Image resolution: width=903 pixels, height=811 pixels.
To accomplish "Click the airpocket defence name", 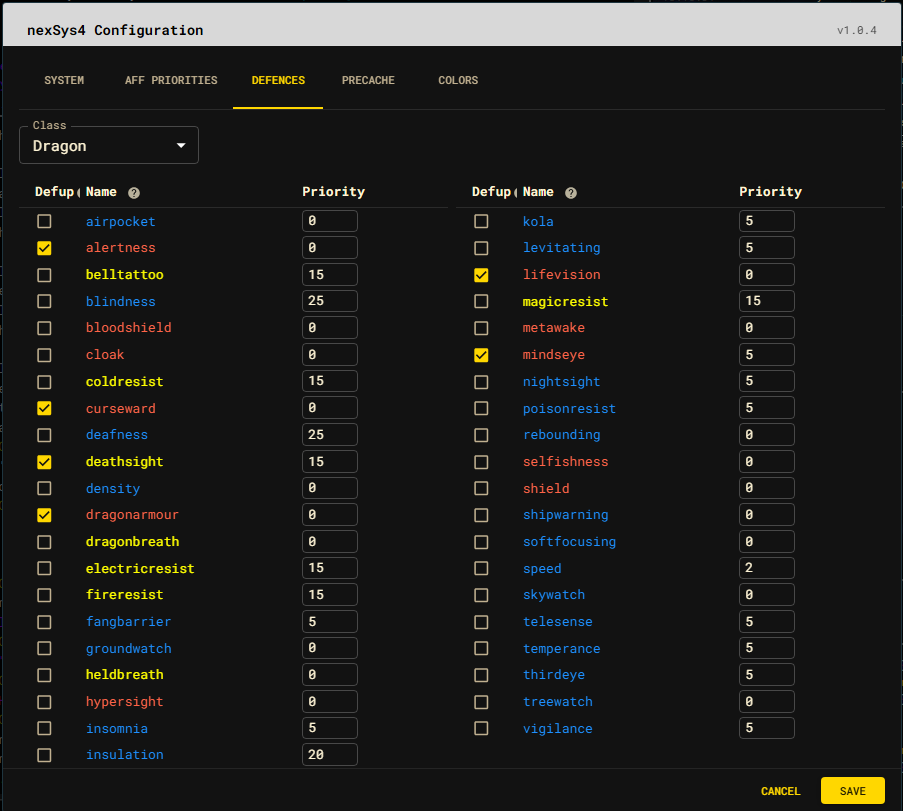I will pos(120,221).
